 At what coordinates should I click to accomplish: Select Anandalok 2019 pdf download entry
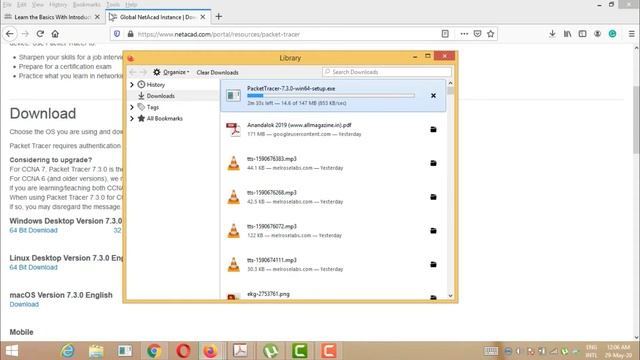point(333,129)
